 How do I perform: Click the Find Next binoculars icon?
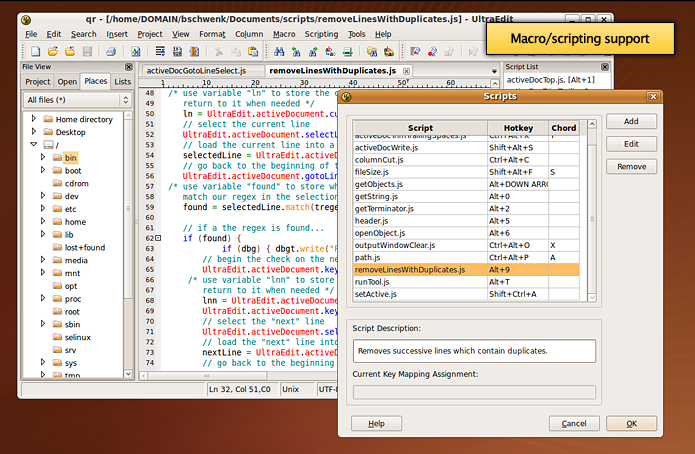(x=313, y=52)
